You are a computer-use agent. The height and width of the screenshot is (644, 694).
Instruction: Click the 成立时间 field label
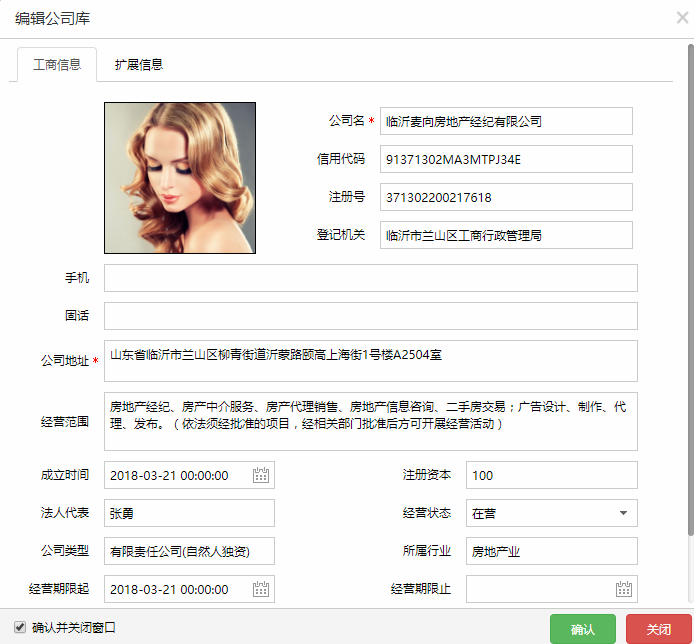pyautogui.click(x=65, y=474)
